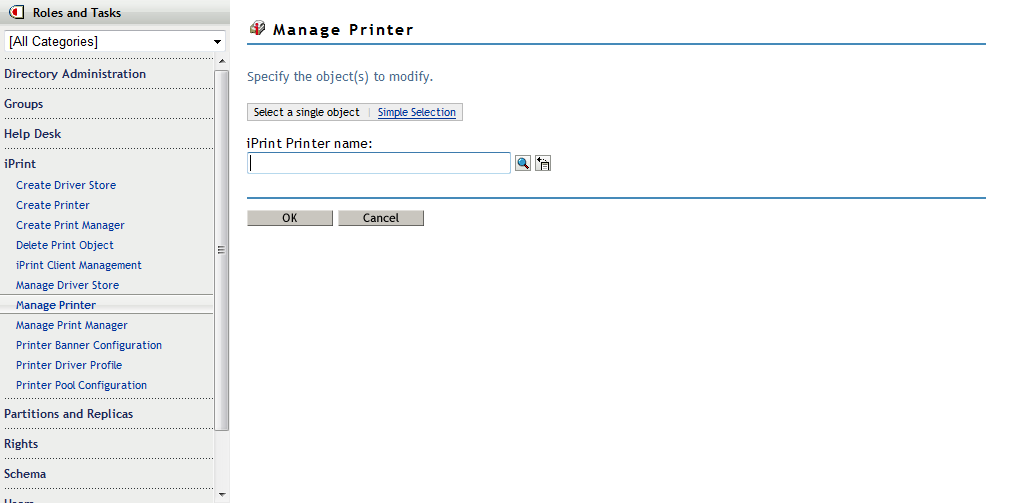1020x503 pixels.
Task: Open Manage Driver Store task
Action: point(68,285)
